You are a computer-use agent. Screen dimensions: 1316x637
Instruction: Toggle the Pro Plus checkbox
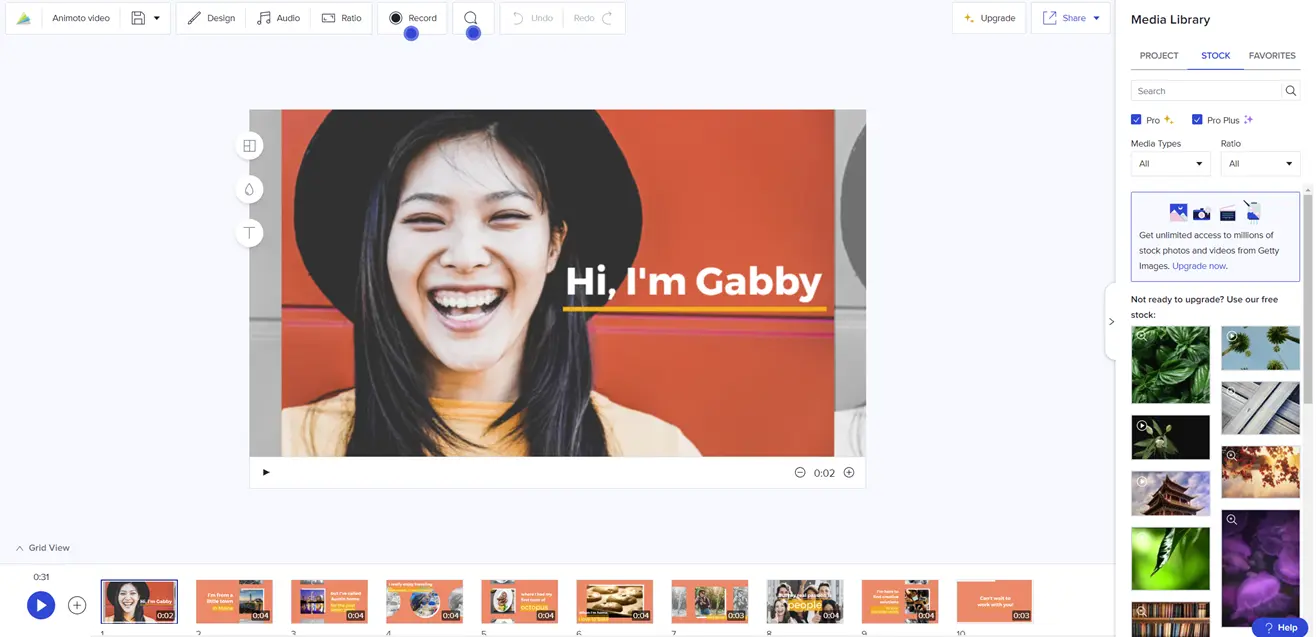(1197, 120)
